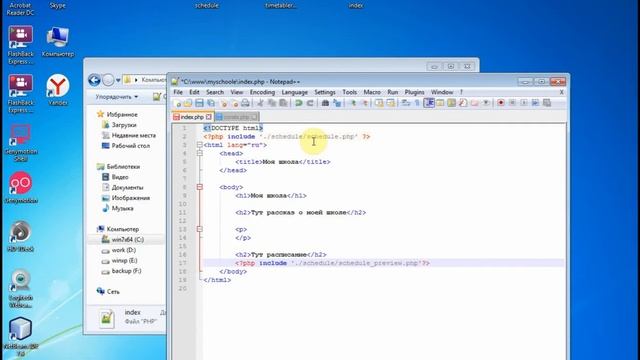The height and width of the screenshot is (360, 640).
Task: Click the index file thumbnail in details pane
Action: 107,318
